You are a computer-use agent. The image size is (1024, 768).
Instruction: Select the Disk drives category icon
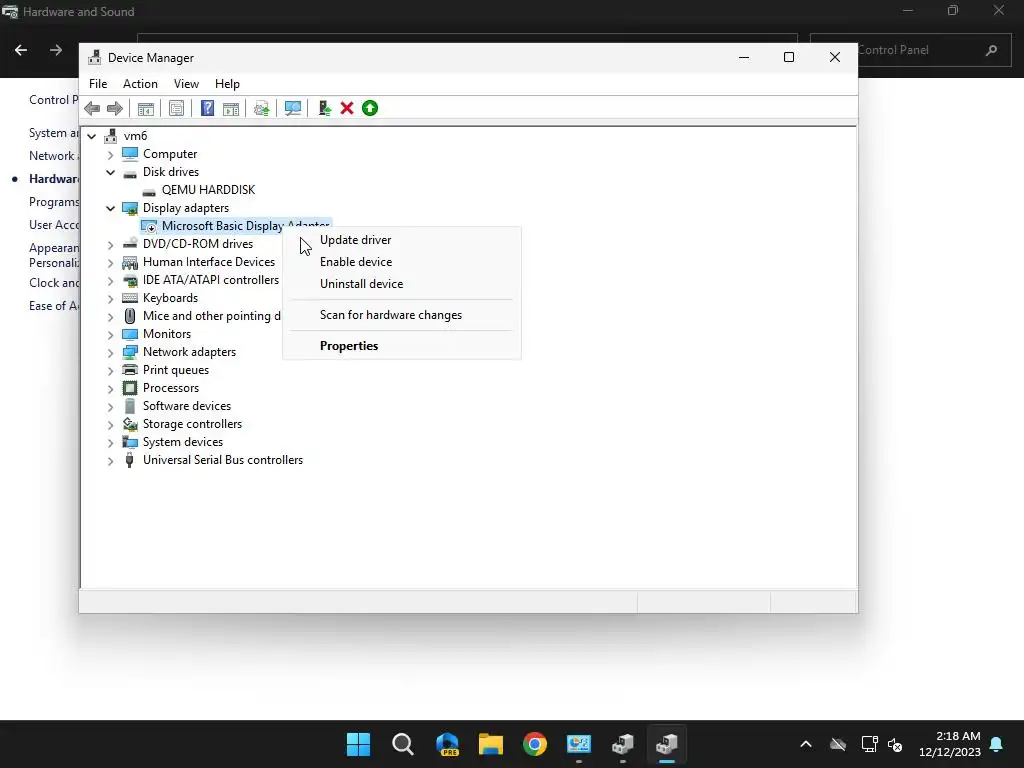click(130, 172)
